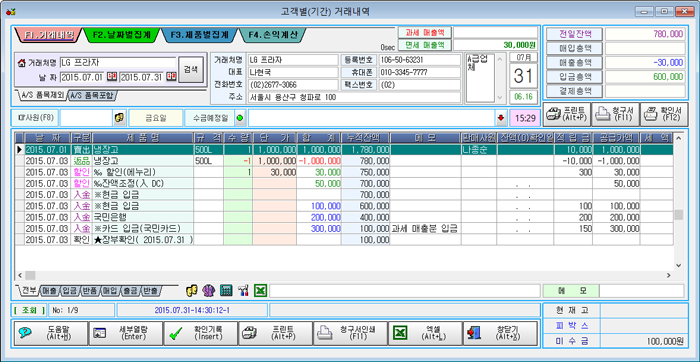Click the 메모 input field at bottom right
Viewport: 700px width, 362px height.
pos(642,291)
